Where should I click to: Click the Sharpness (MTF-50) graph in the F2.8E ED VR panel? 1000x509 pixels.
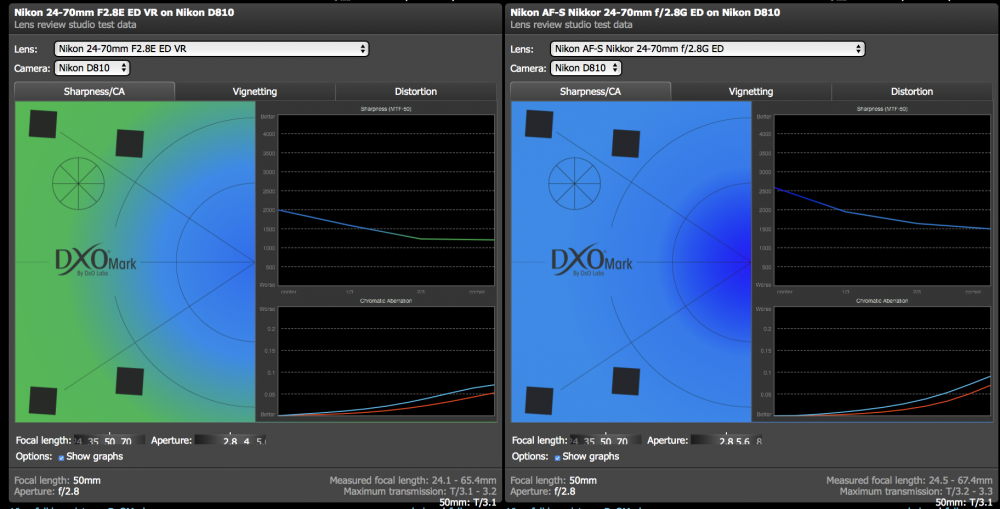(x=386, y=200)
